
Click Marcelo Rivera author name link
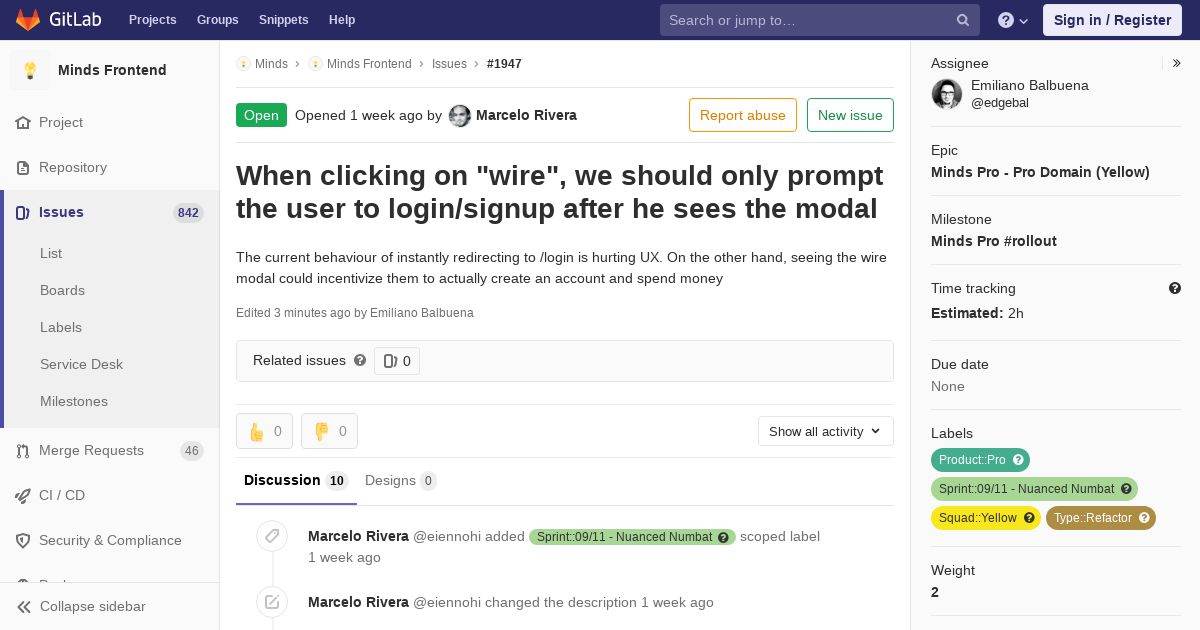tap(526, 115)
